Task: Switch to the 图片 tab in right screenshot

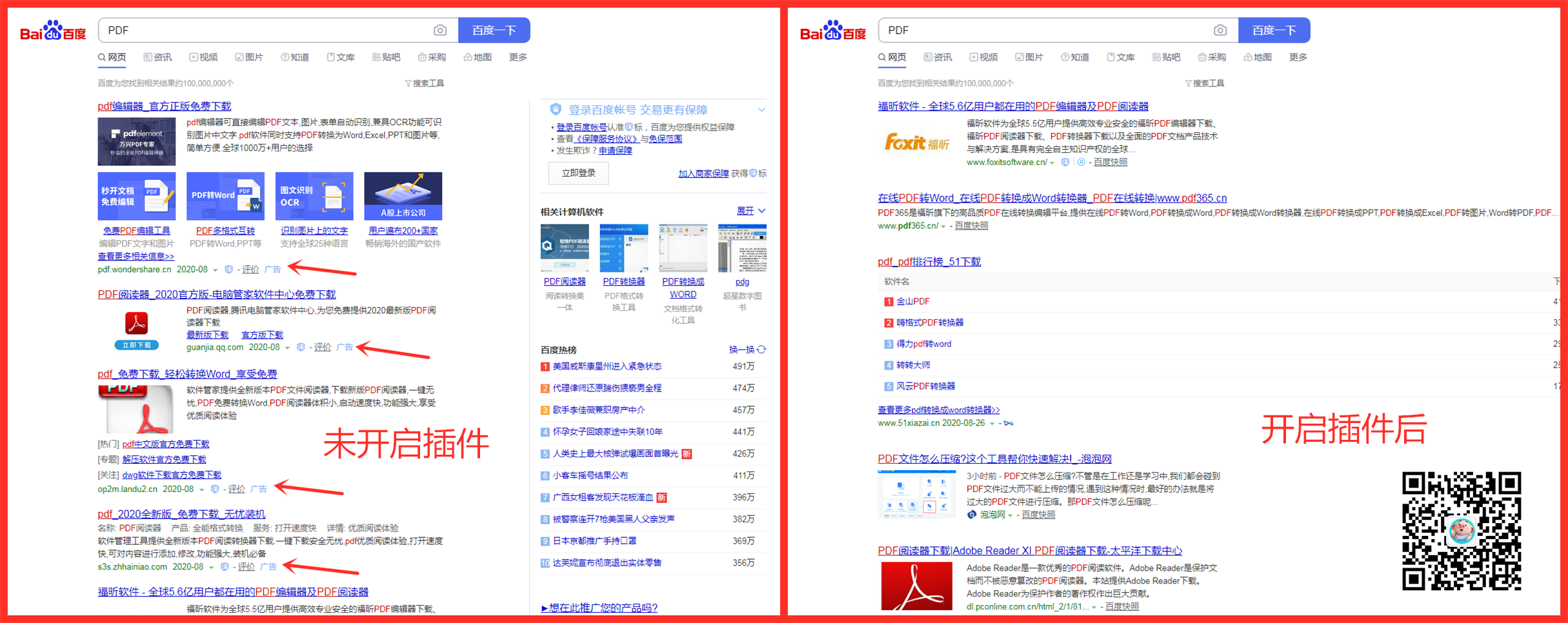Action: pyautogui.click(x=1029, y=57)
